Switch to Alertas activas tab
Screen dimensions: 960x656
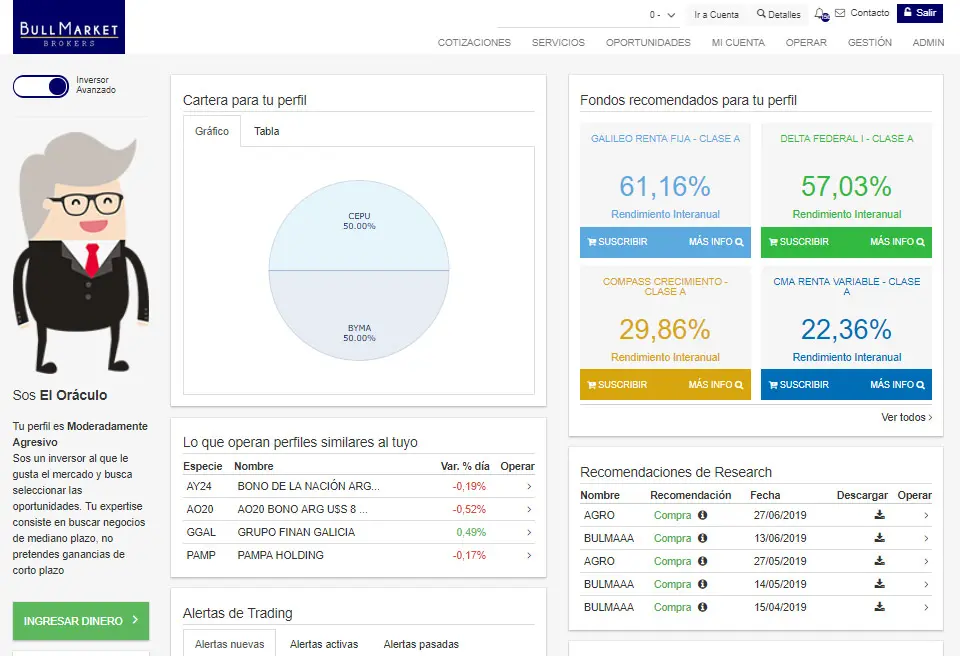(324, 644)
